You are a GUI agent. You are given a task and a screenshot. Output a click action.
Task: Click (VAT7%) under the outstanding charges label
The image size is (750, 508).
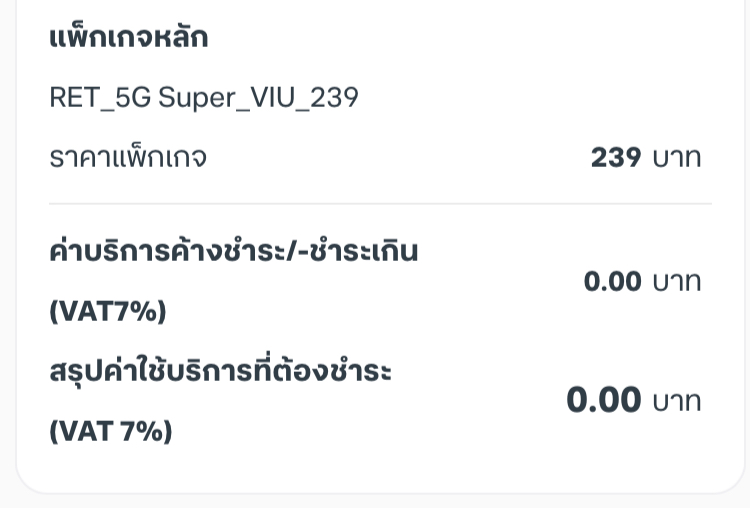(107, 312)
